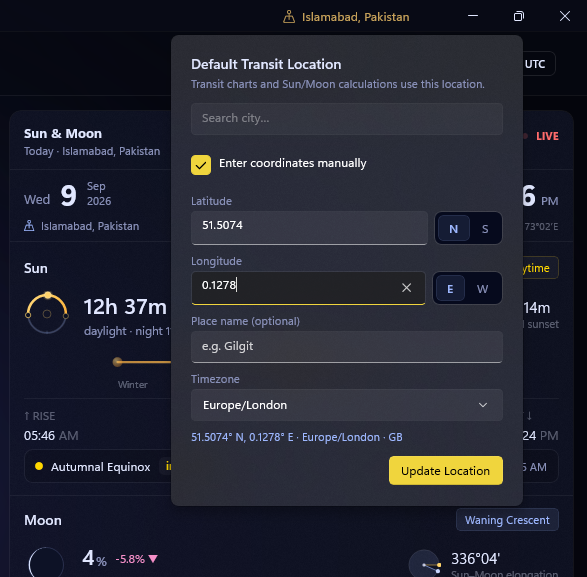Click the 05:46 AM sunrise time
Screen dimensions: 587x577
point(51,435)
